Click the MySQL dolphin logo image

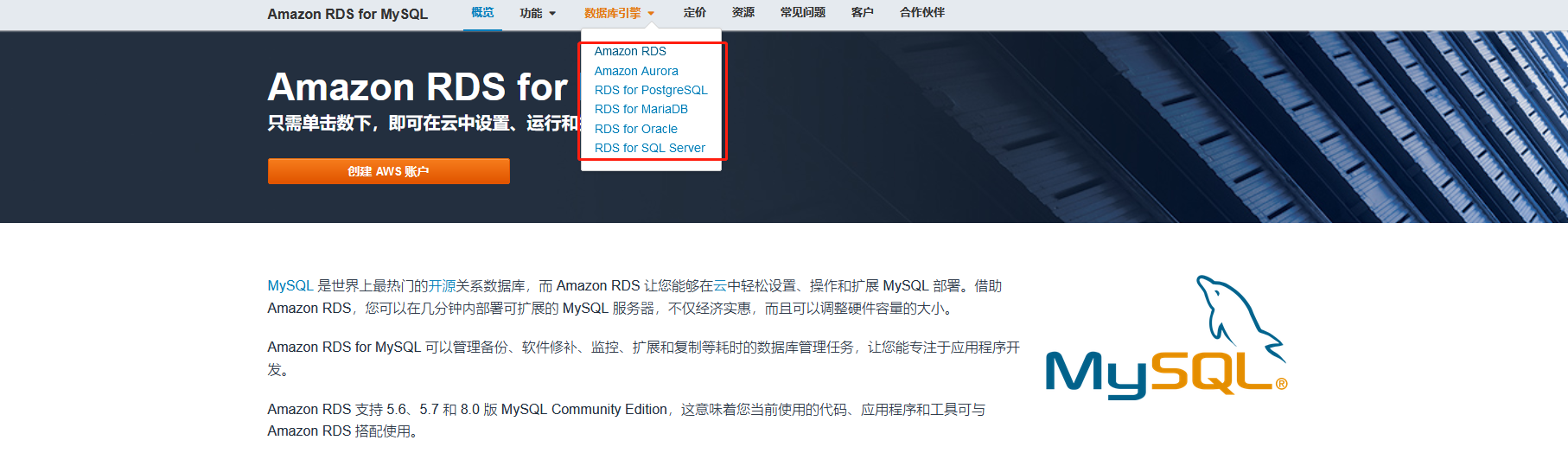click(1166, 338)
